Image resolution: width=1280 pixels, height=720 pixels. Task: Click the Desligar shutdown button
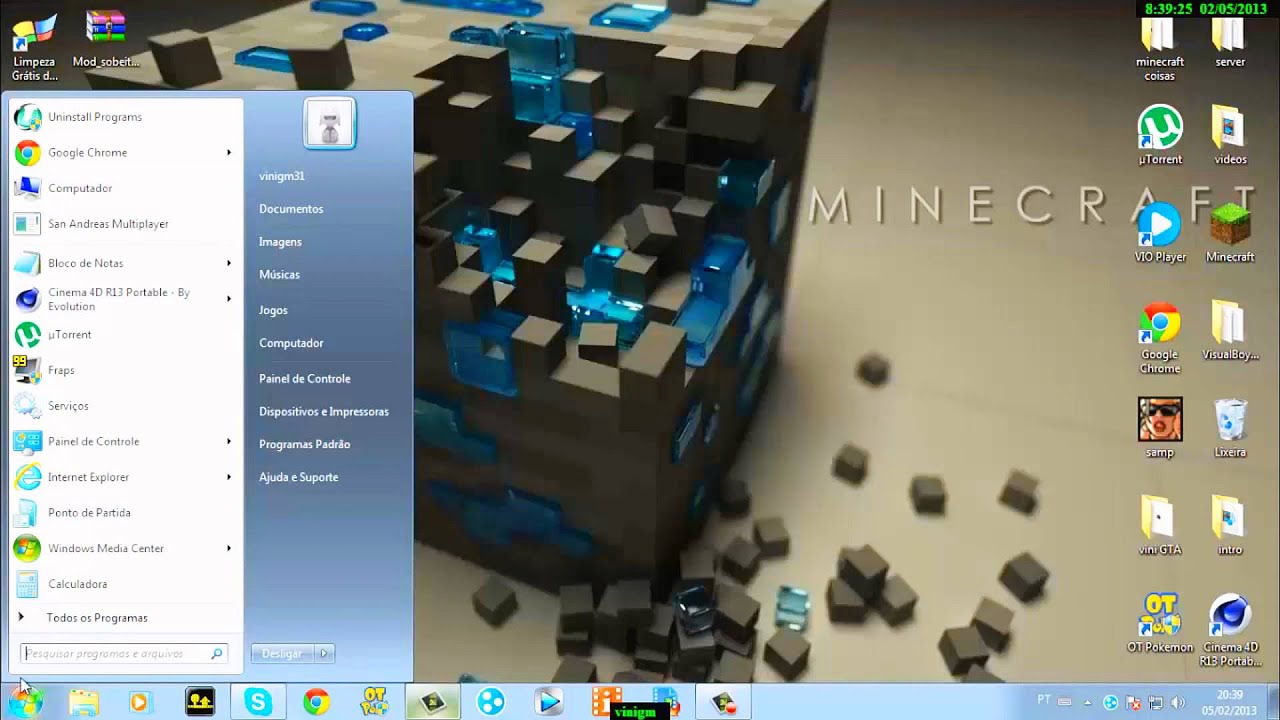(x=282, y=653)
